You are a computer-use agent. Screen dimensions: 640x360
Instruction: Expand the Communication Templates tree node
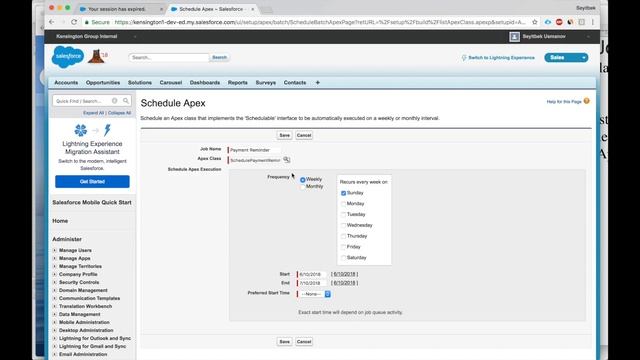click(55, 298)
